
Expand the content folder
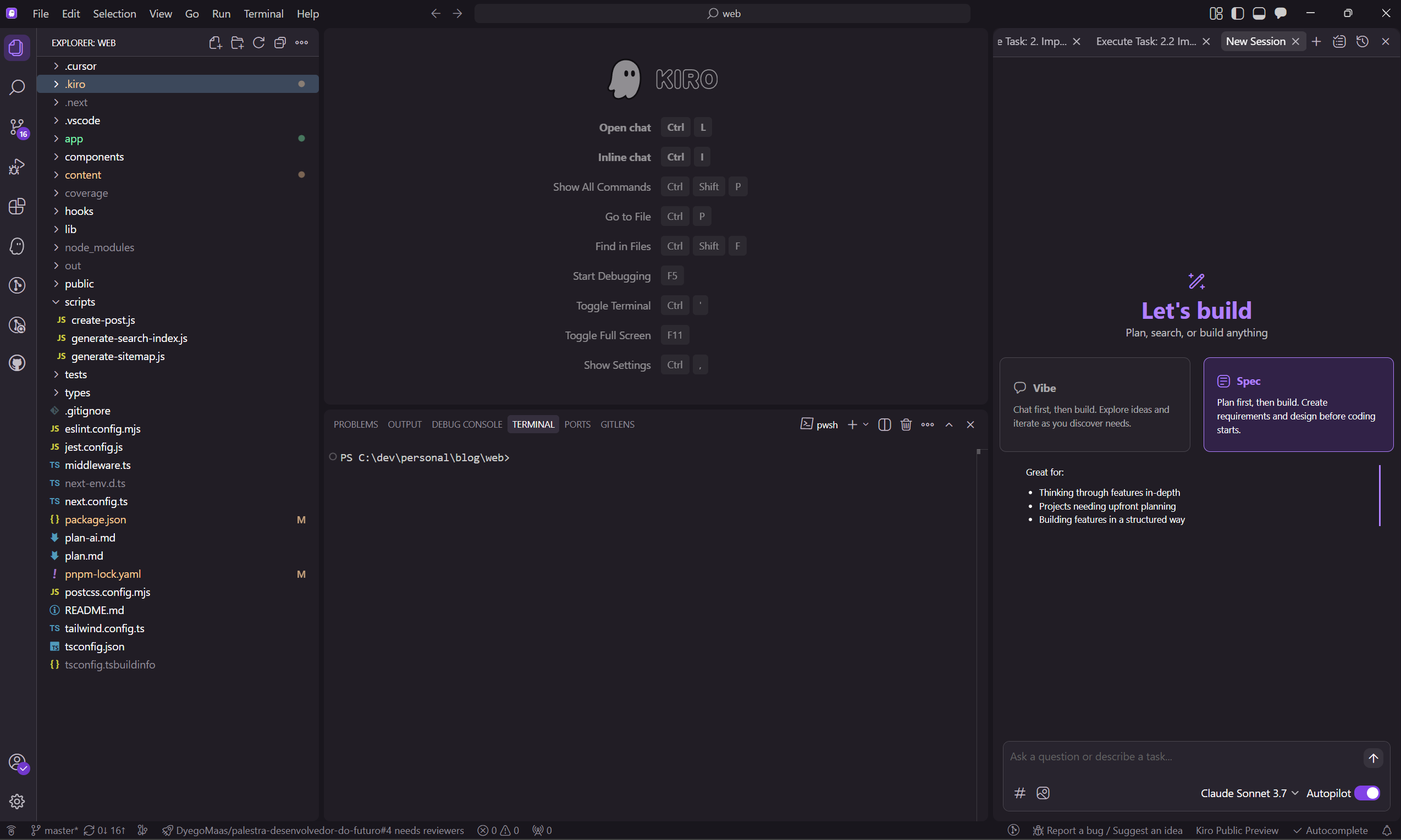point(178,175)
